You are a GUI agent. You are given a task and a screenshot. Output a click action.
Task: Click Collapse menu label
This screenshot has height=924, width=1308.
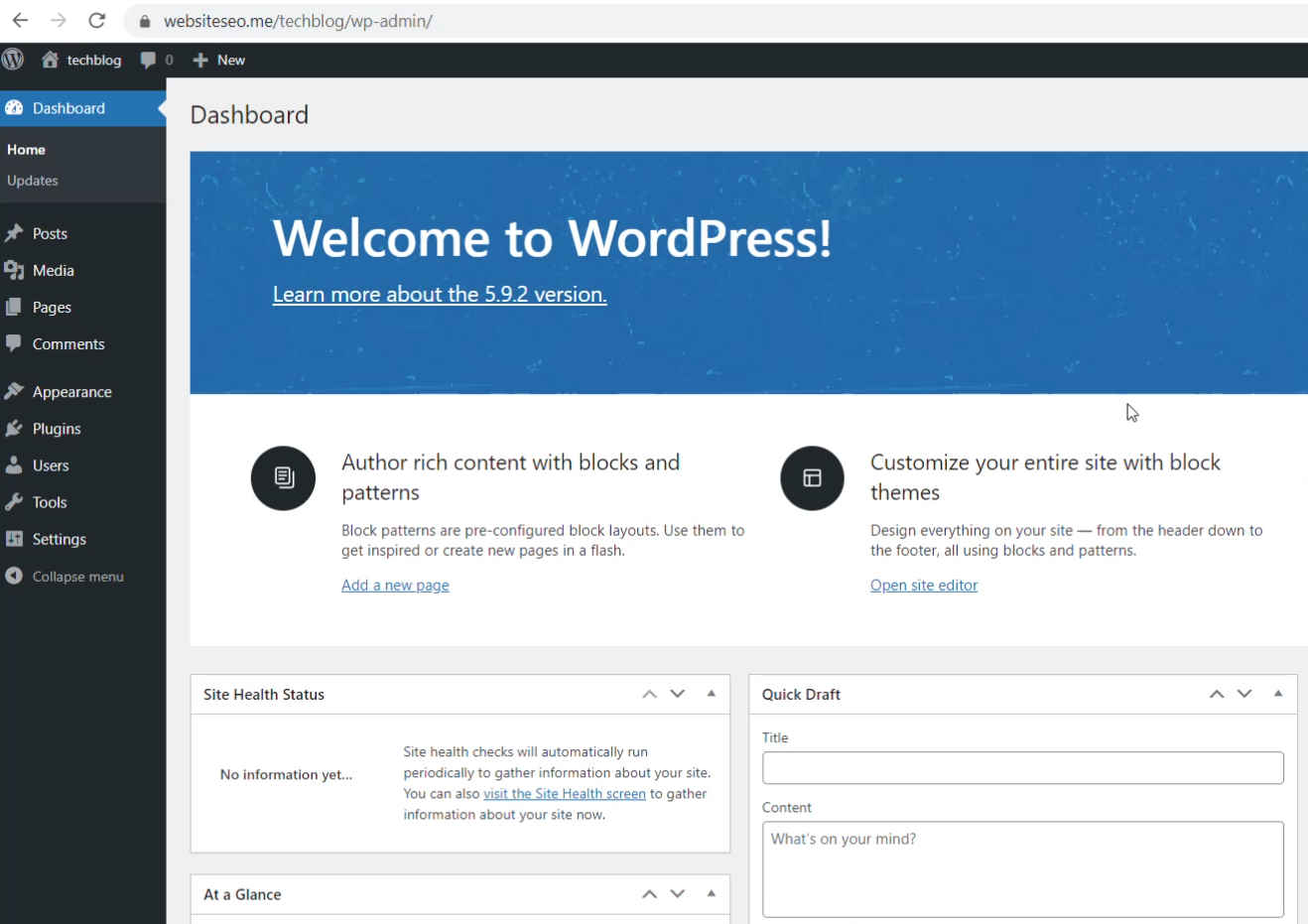click(78, 576)
